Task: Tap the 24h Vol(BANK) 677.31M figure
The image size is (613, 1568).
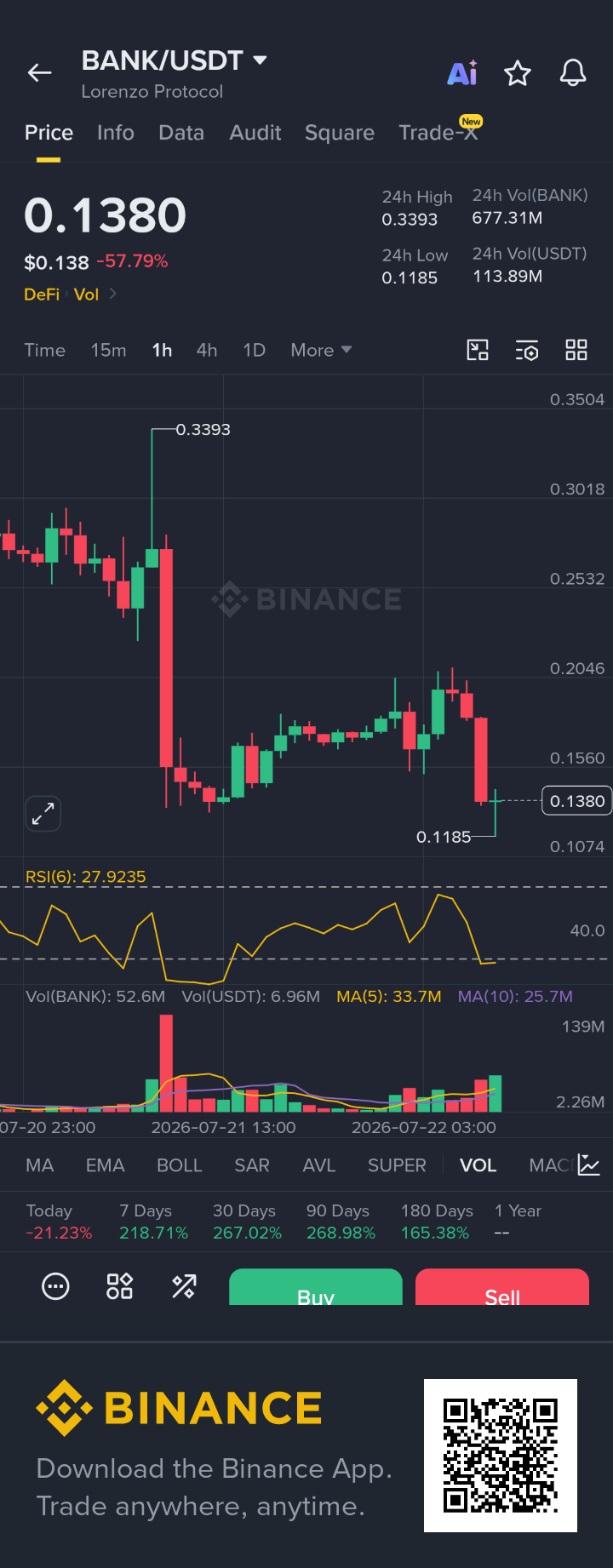Action: 507,218
